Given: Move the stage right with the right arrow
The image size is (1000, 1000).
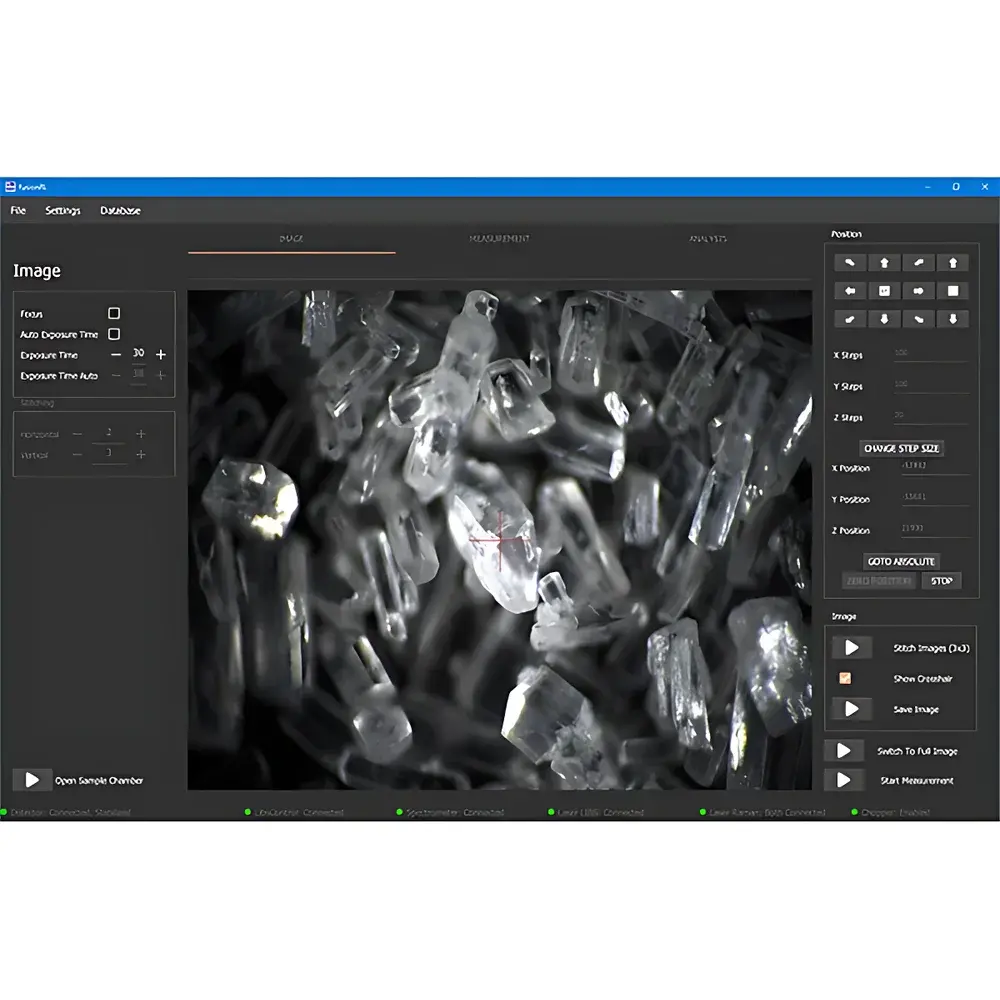Looking at the screenshot, I should click(x=918, y=291).
